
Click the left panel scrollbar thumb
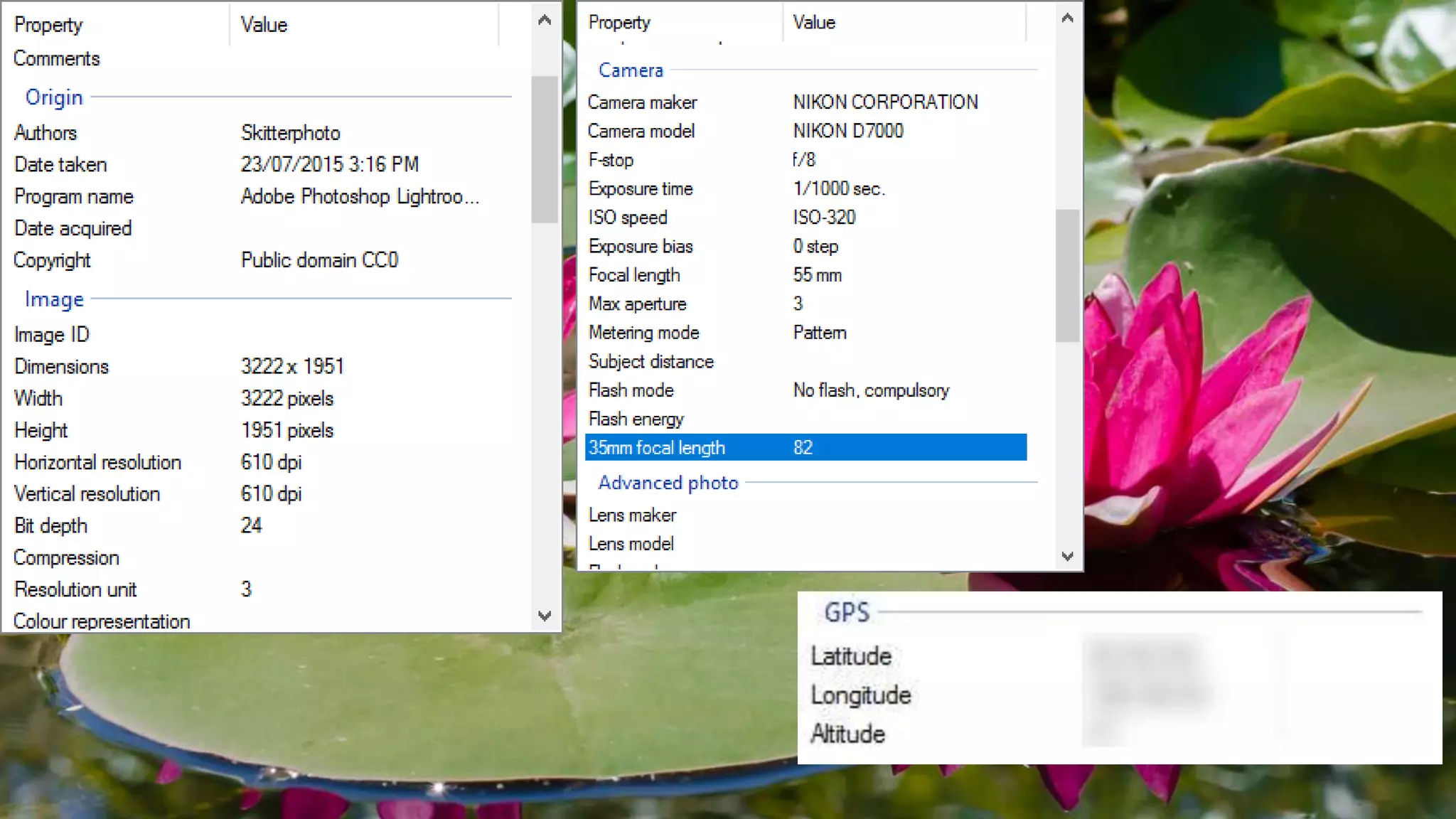click(545, 149)
